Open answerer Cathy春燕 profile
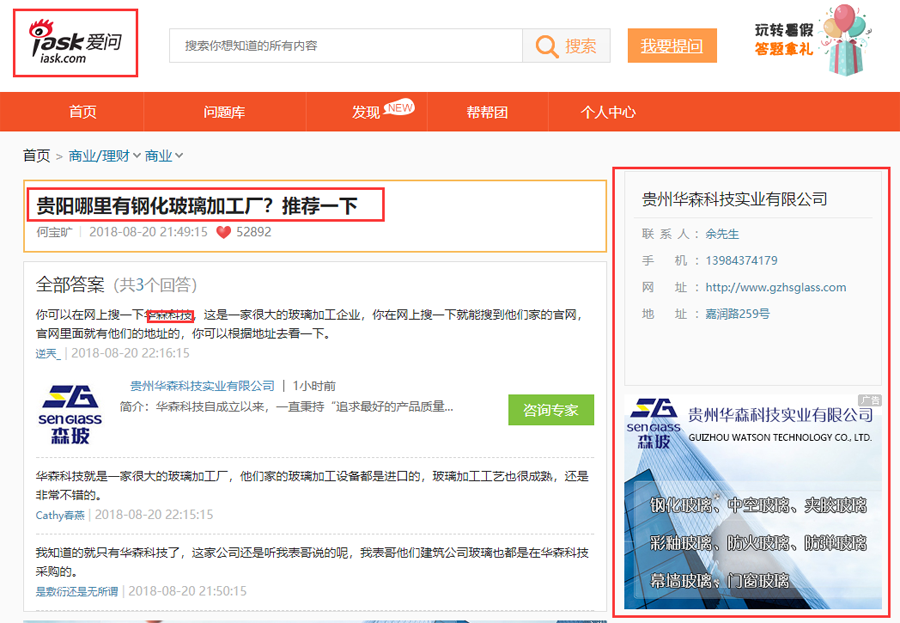The image size is (900, 623). 60,515
